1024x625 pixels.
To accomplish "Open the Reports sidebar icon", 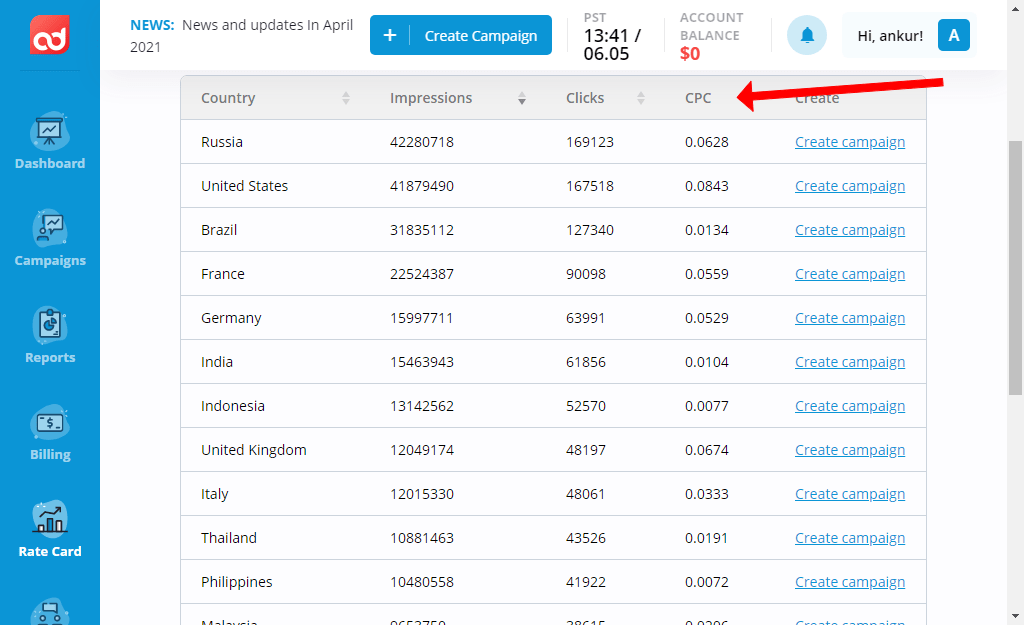I will click(49, 325).
